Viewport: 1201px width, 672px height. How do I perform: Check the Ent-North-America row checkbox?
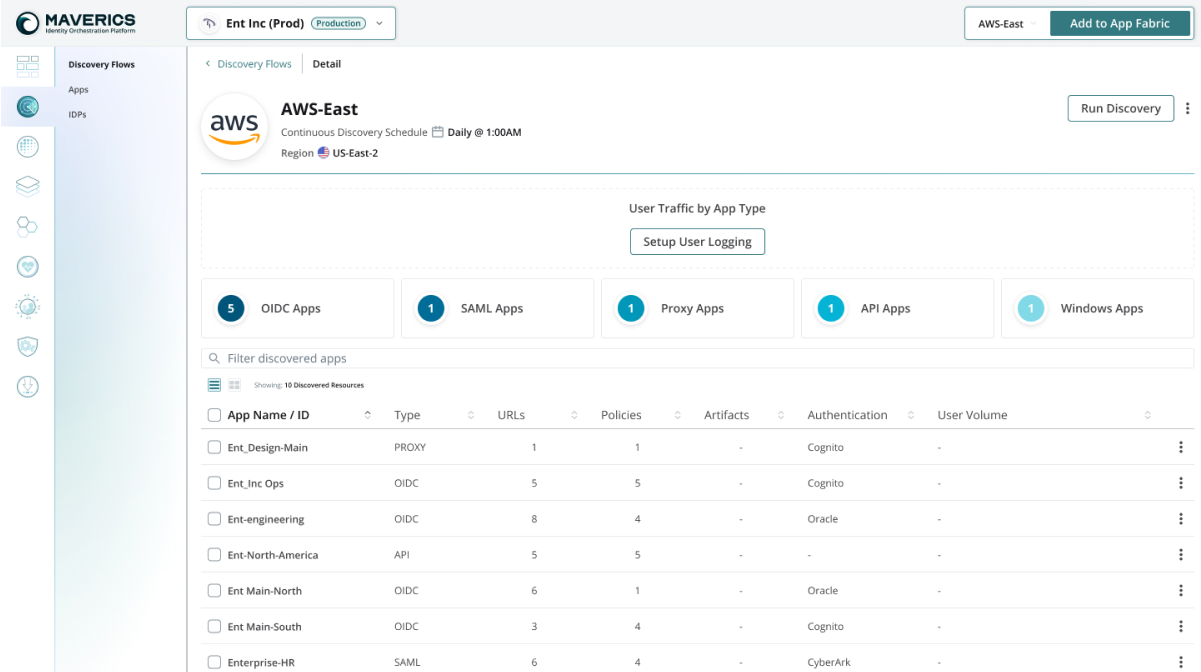point(214,555)
